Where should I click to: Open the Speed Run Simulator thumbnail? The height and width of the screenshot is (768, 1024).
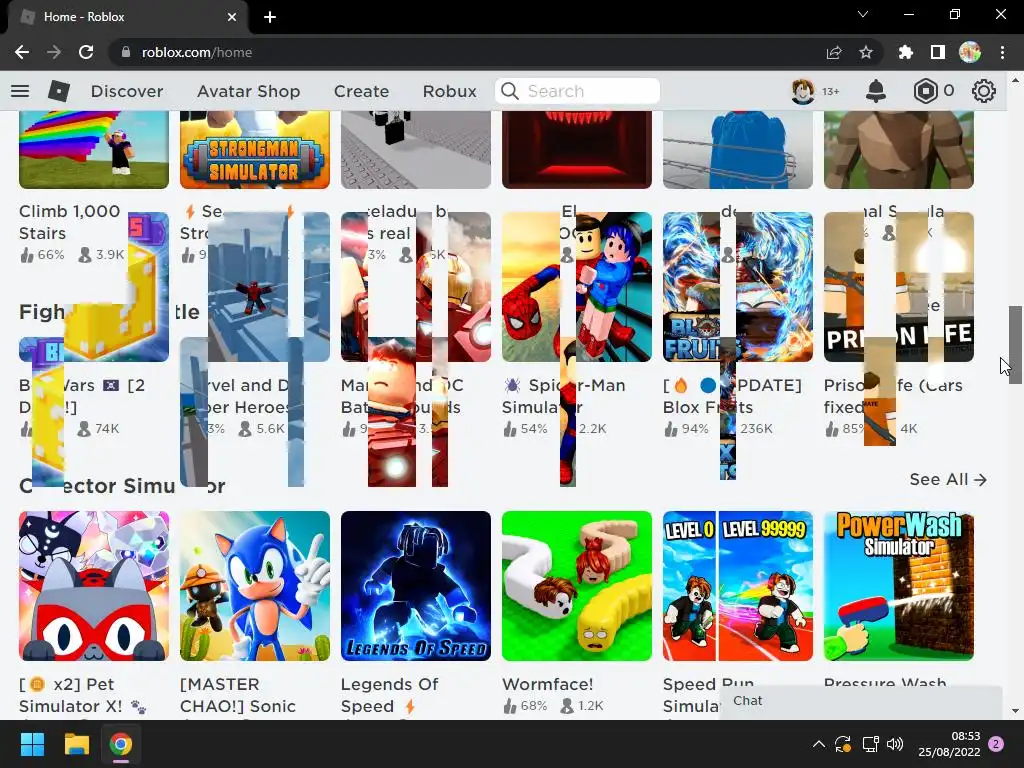coord(738,586)
